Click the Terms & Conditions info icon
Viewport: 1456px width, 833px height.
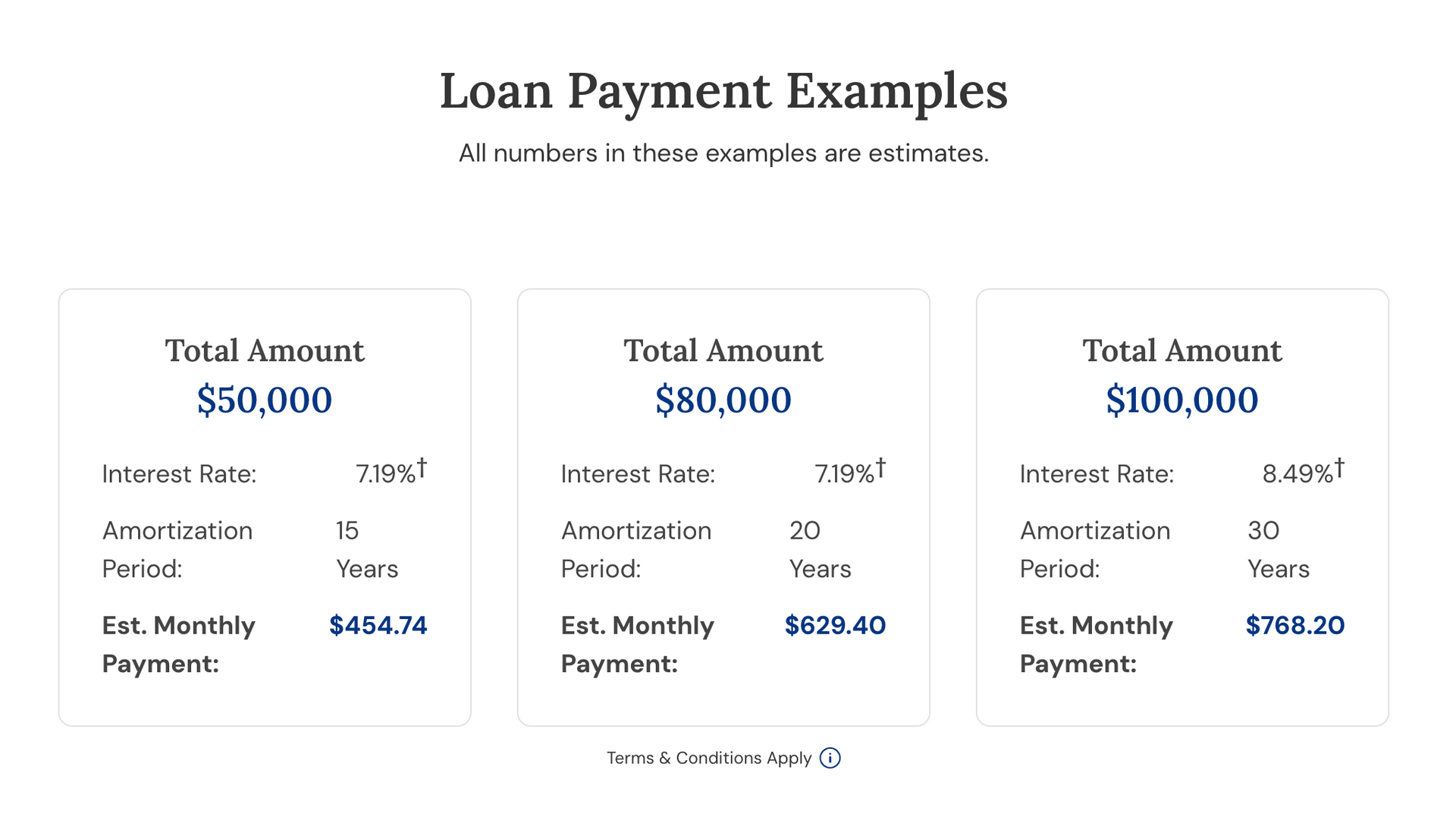coord(830,758)
